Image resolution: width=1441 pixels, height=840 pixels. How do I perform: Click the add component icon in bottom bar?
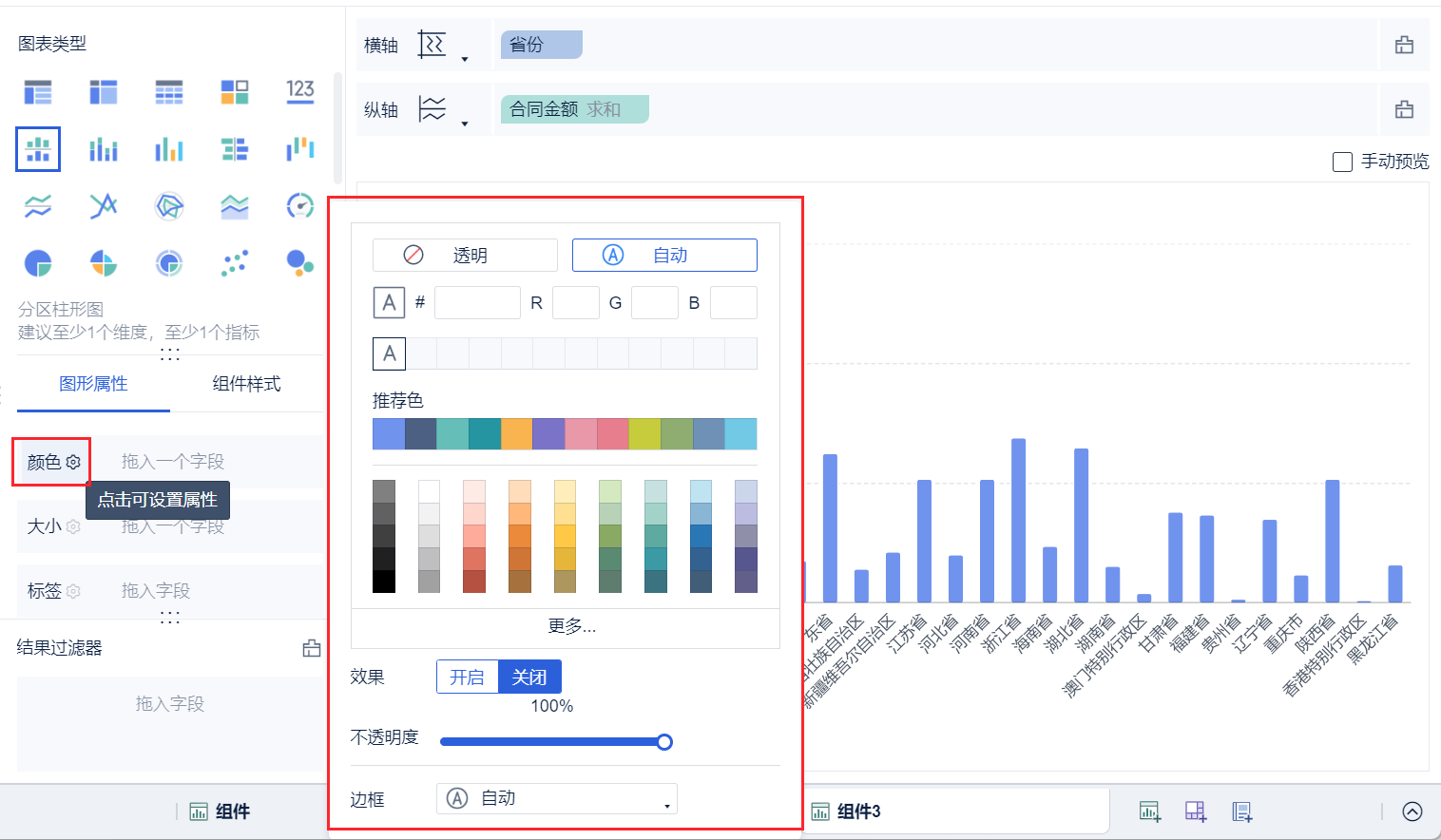pyautogui.click(x=1150, y=811)
